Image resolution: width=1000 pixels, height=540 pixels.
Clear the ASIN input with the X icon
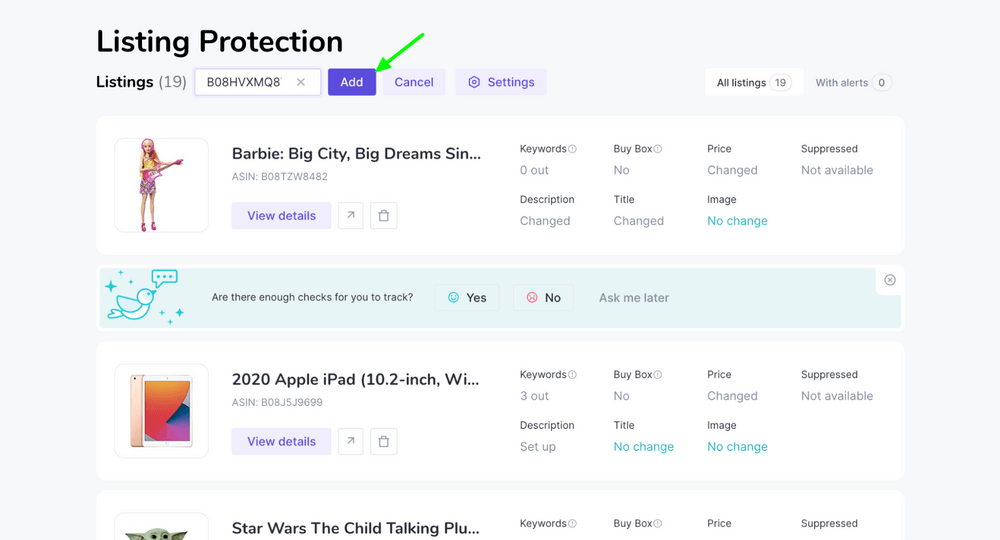300,82
